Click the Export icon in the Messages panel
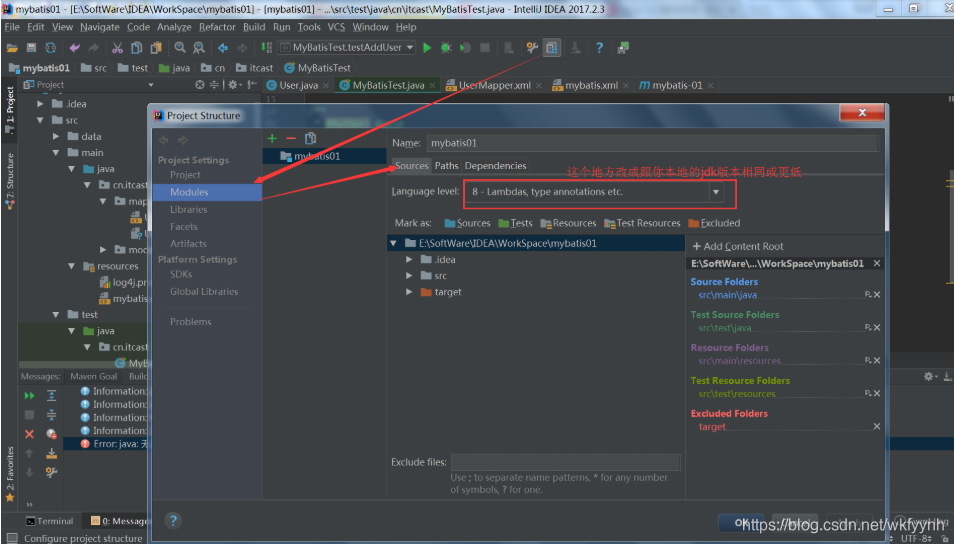Image resolution: width=954 pixels, height=544 pixels. pos(52,453)
